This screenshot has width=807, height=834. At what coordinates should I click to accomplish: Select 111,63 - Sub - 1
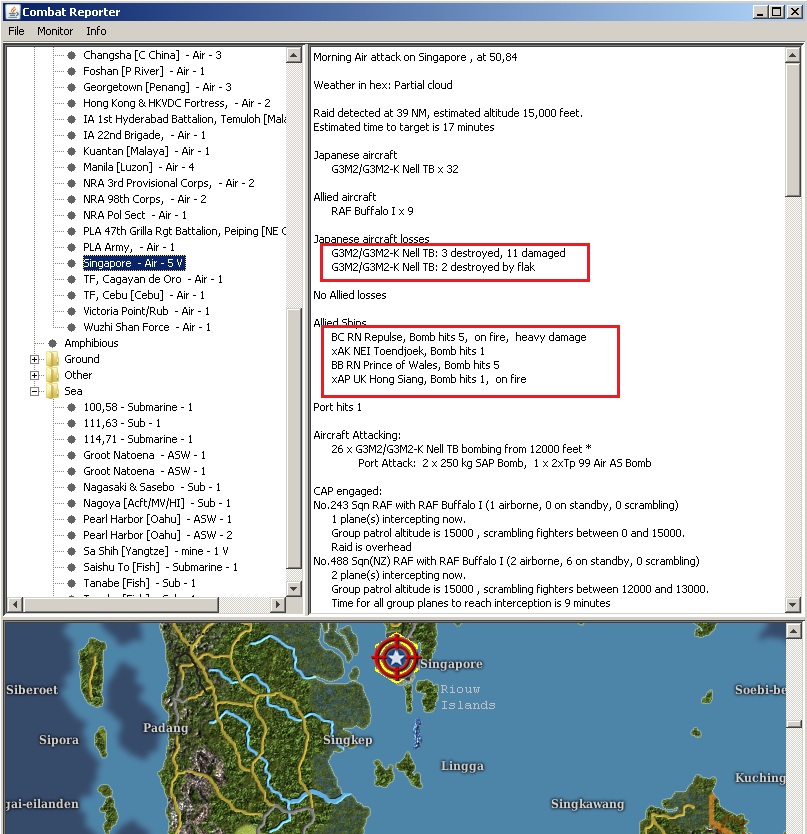(x=122, y=423)
